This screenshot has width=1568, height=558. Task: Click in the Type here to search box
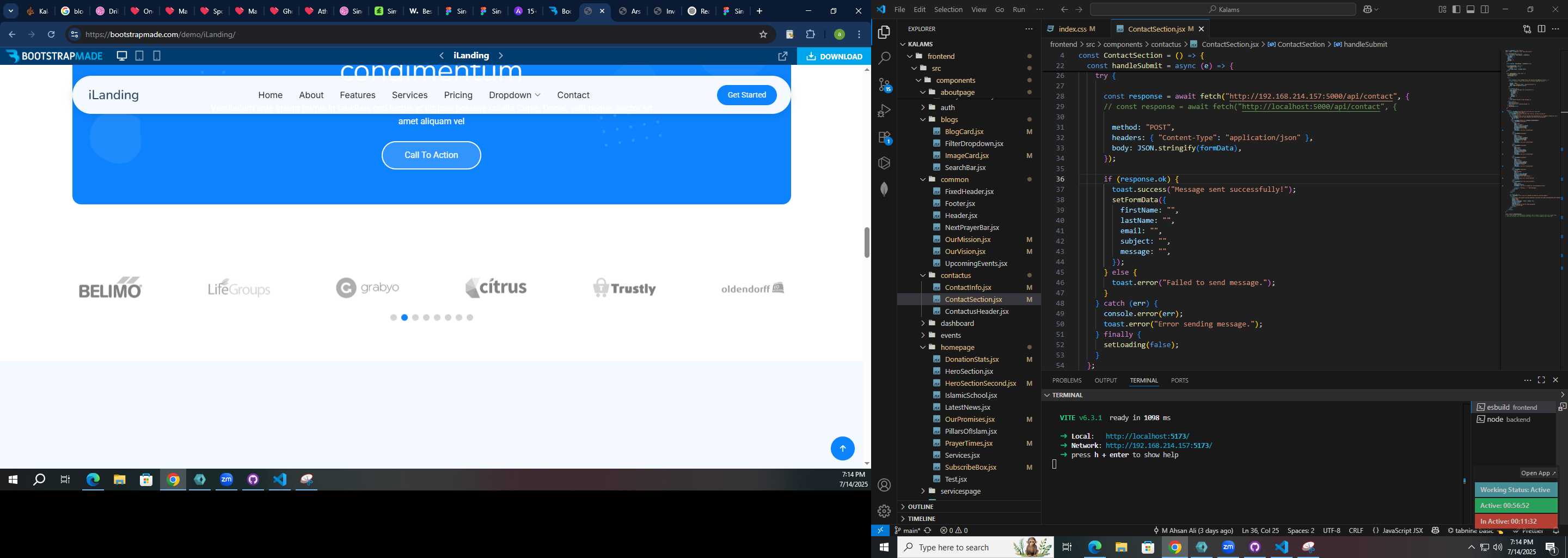click(x=975, y=547)
